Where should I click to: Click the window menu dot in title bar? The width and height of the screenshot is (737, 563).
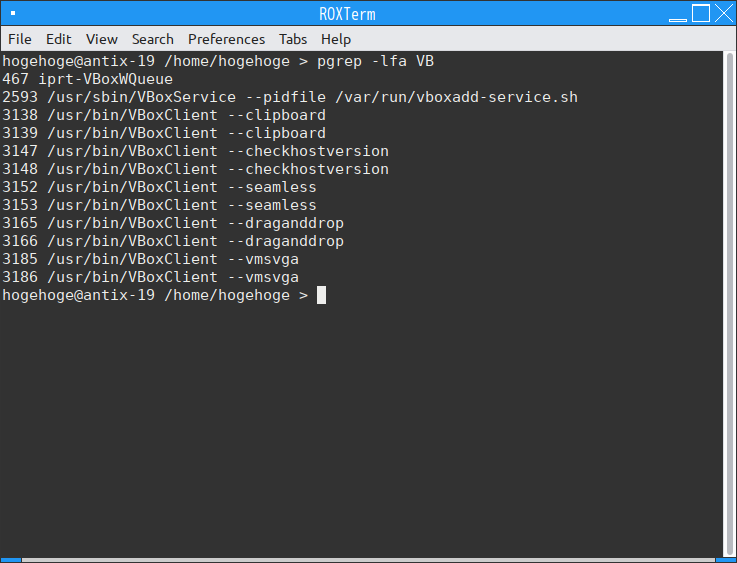point(13,13)
